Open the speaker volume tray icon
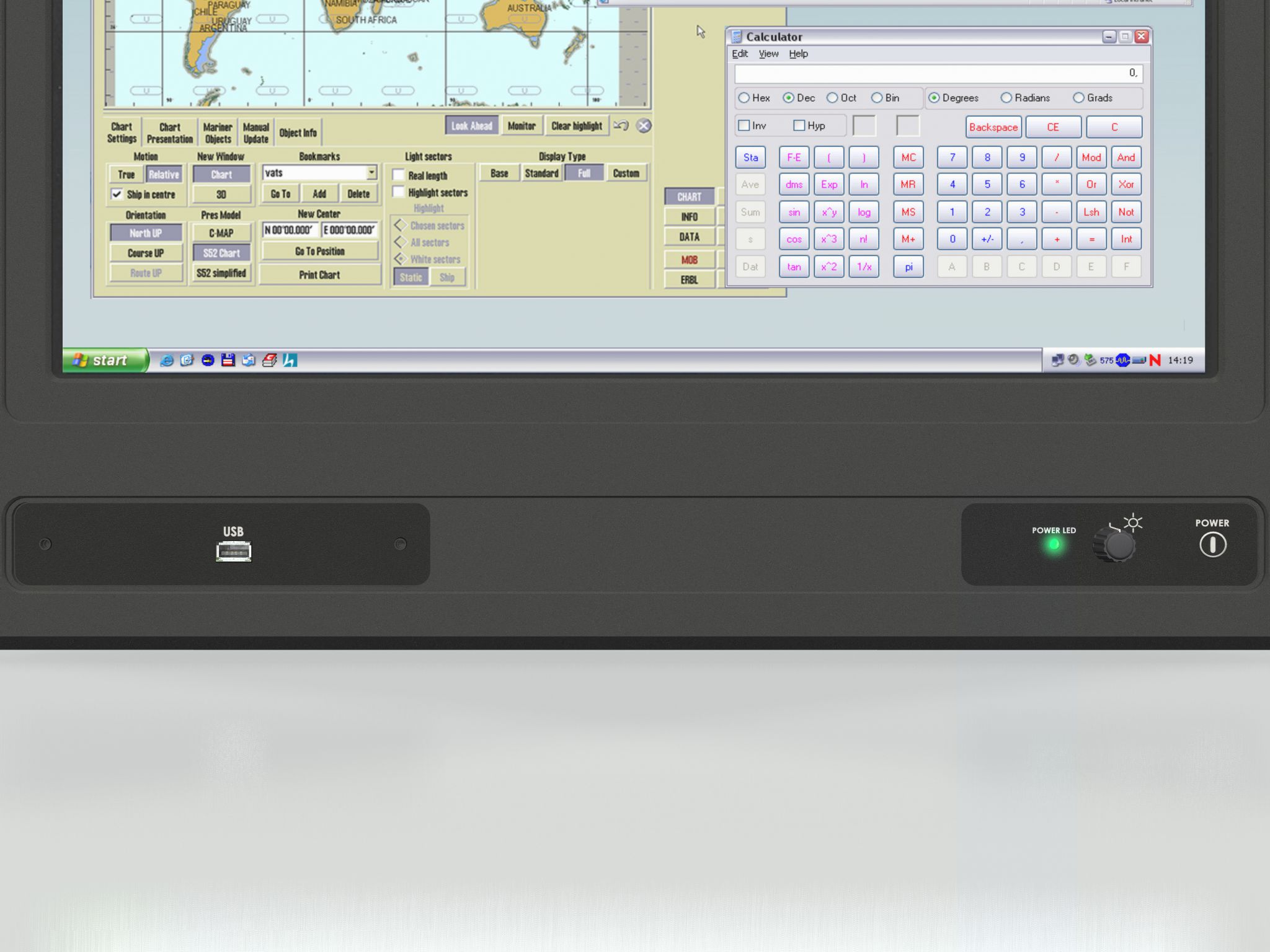1270x952 pixels. (1073, 360)
